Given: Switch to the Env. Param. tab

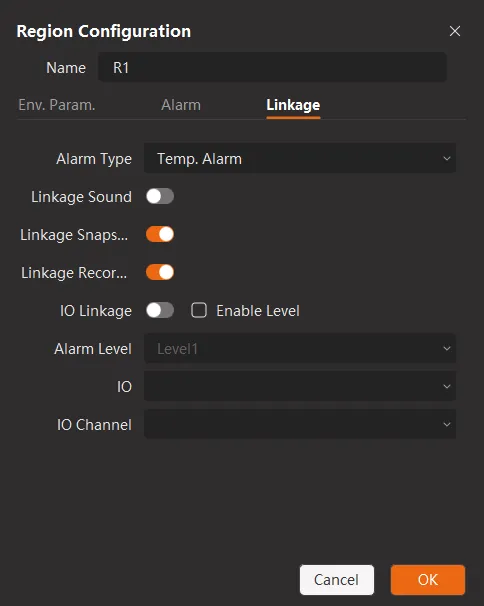Looking at the screenshot, I should tap(57, 105).
